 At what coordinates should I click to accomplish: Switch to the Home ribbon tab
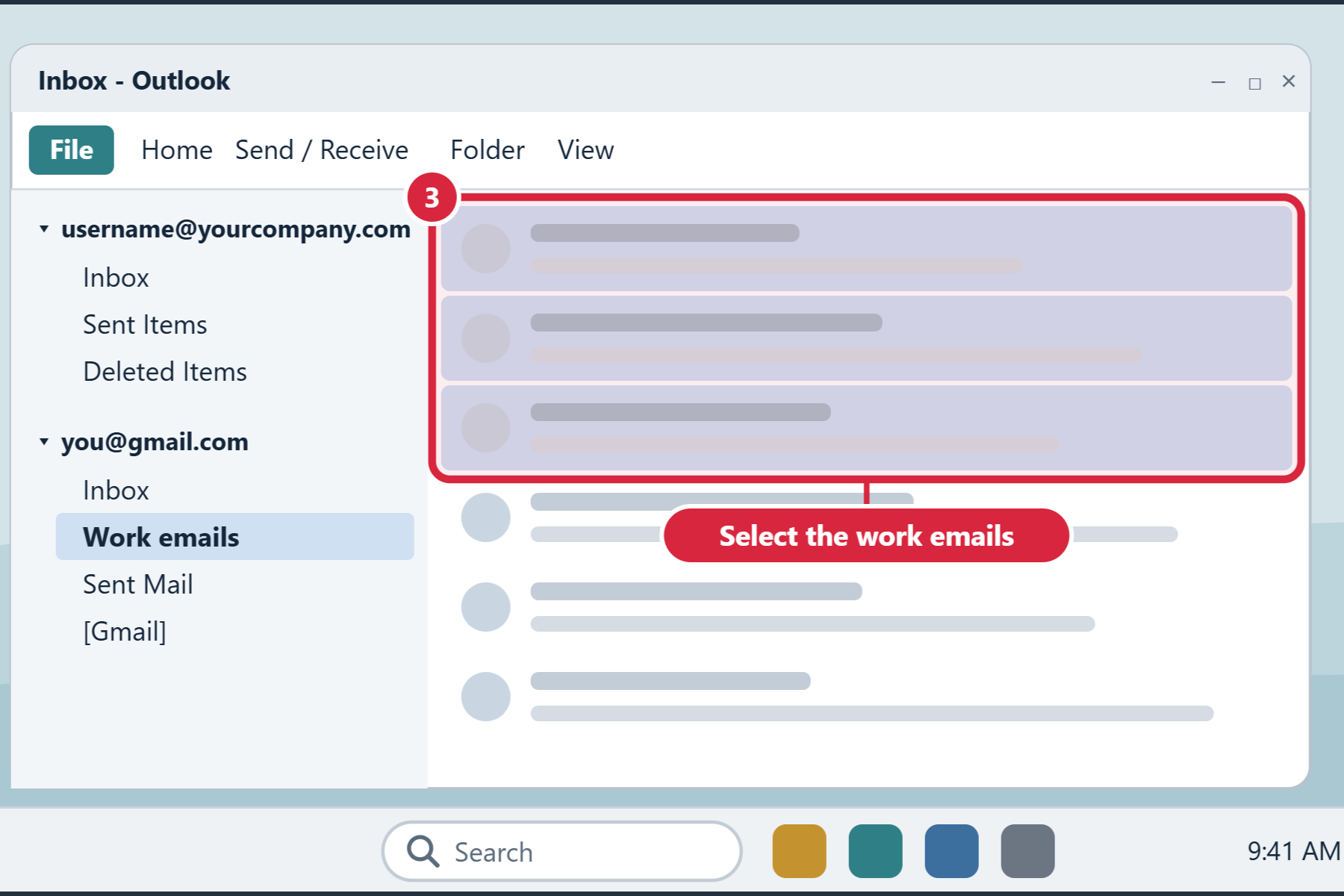click(177, 150)
